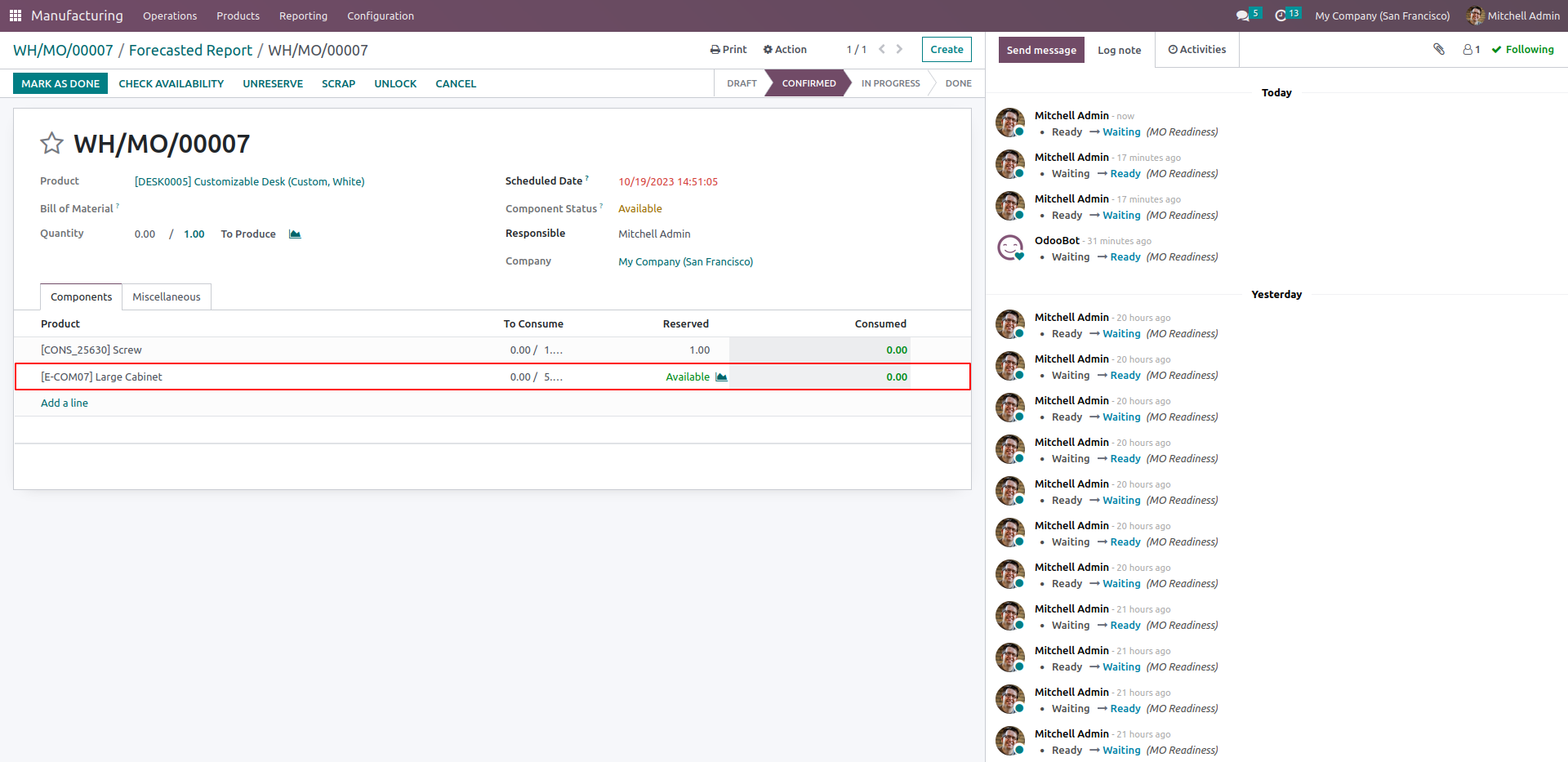Open the followers count icon

(1472, 50)
